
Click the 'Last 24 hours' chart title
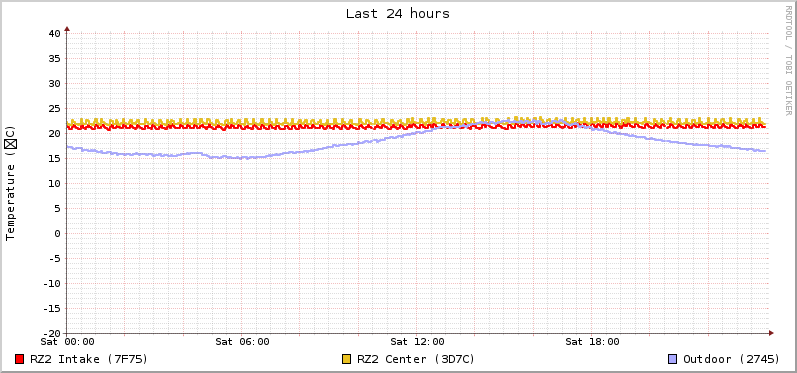[x=398, y=14]
